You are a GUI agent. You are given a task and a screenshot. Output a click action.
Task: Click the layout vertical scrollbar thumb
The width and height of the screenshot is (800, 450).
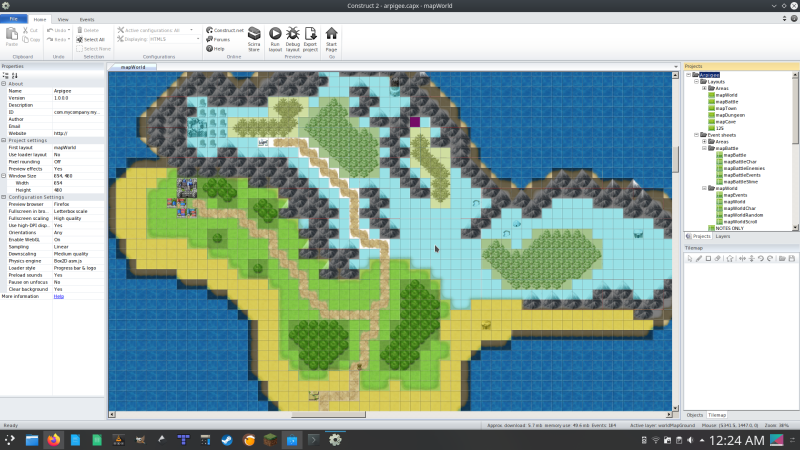point(676,160)
